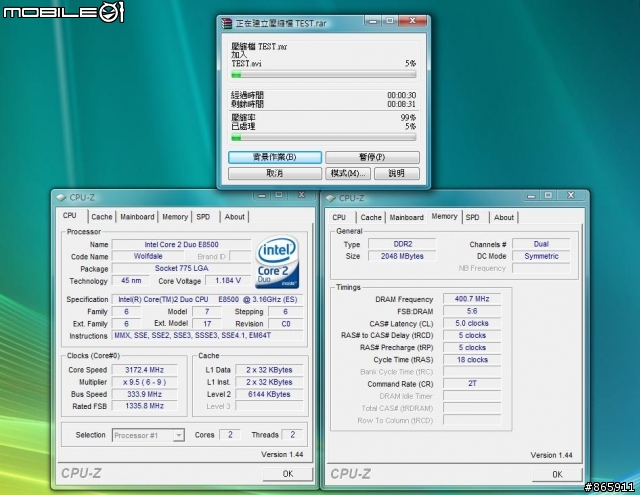
Task: Maximize the WinRAR compression dialog
Action: click(x=390, y=21)
